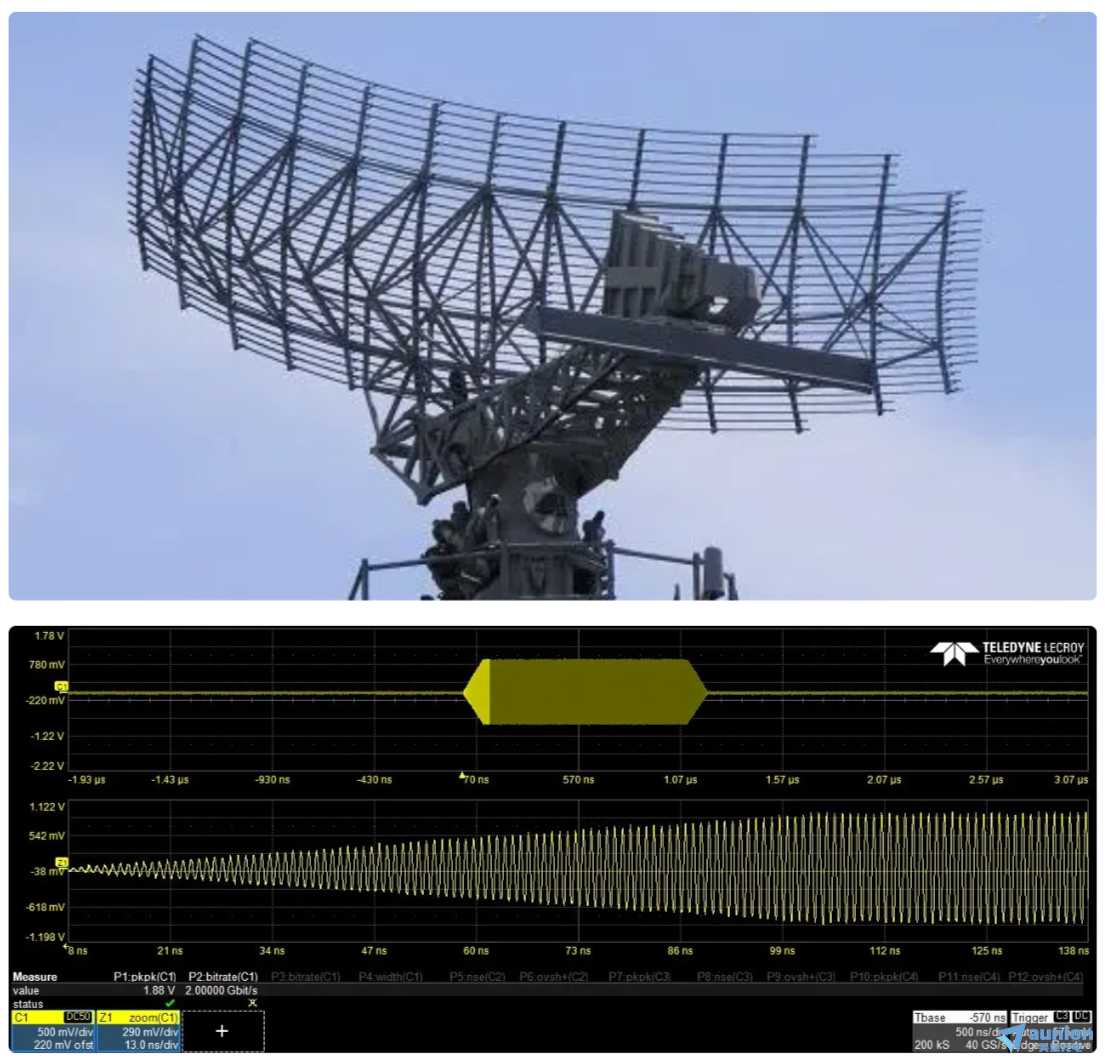Screen dimensions: 1105x1063
Task: Click the 2.00000 Gbit/s value
Action: (x=221, y=990)
